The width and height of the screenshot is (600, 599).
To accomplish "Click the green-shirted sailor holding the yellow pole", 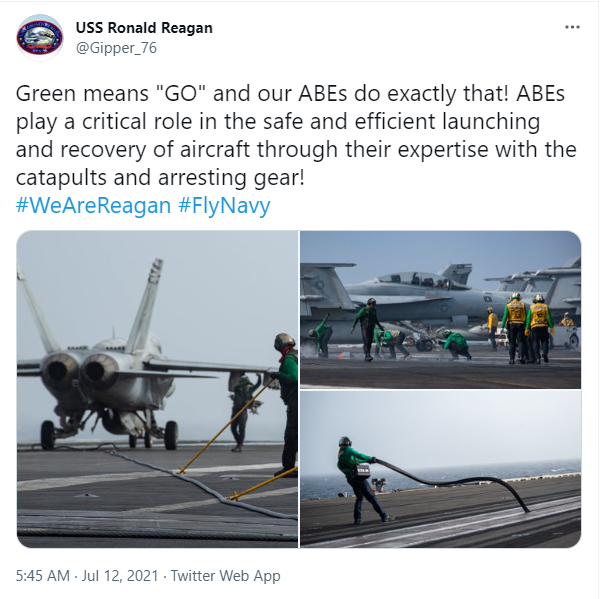I will [x=287, y=404].
